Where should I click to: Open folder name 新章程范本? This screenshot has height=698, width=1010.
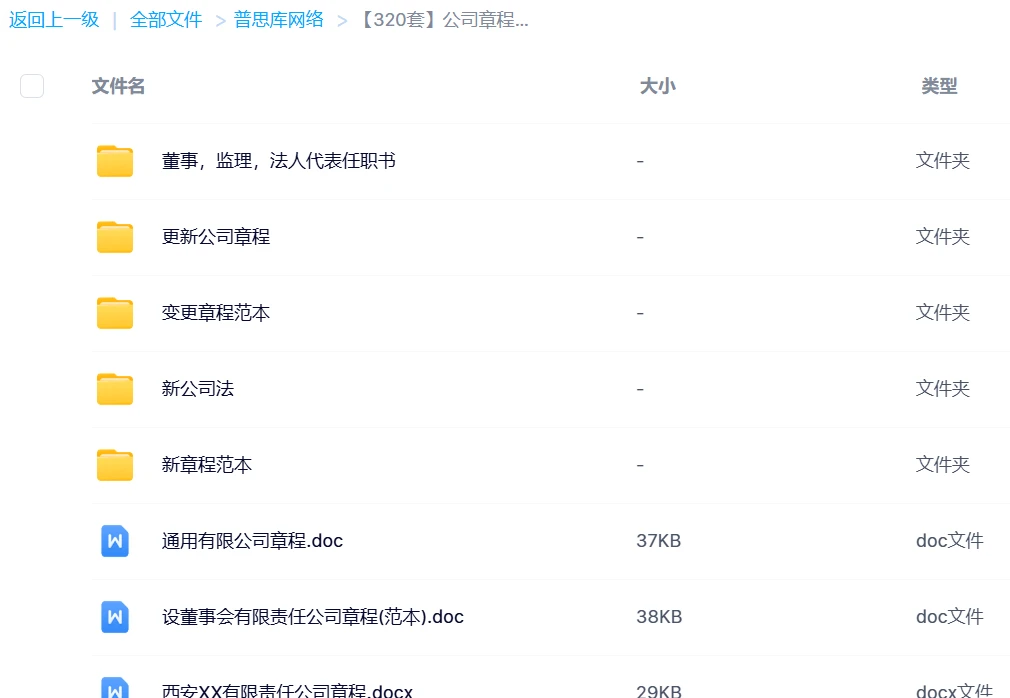[x=207, y=465]
